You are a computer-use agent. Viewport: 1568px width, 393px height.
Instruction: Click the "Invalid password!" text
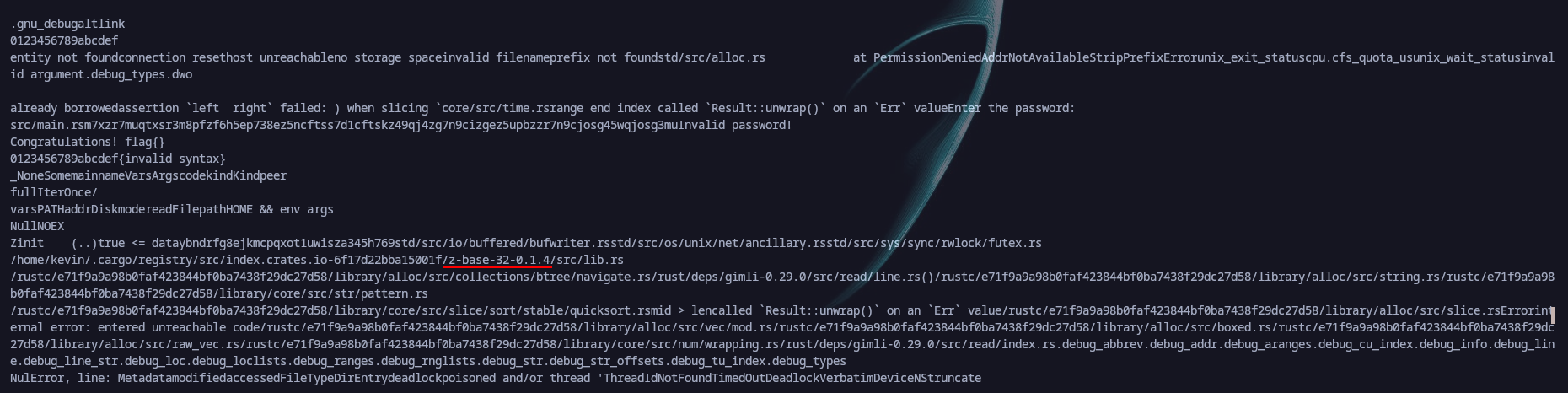tap(735, 125)
